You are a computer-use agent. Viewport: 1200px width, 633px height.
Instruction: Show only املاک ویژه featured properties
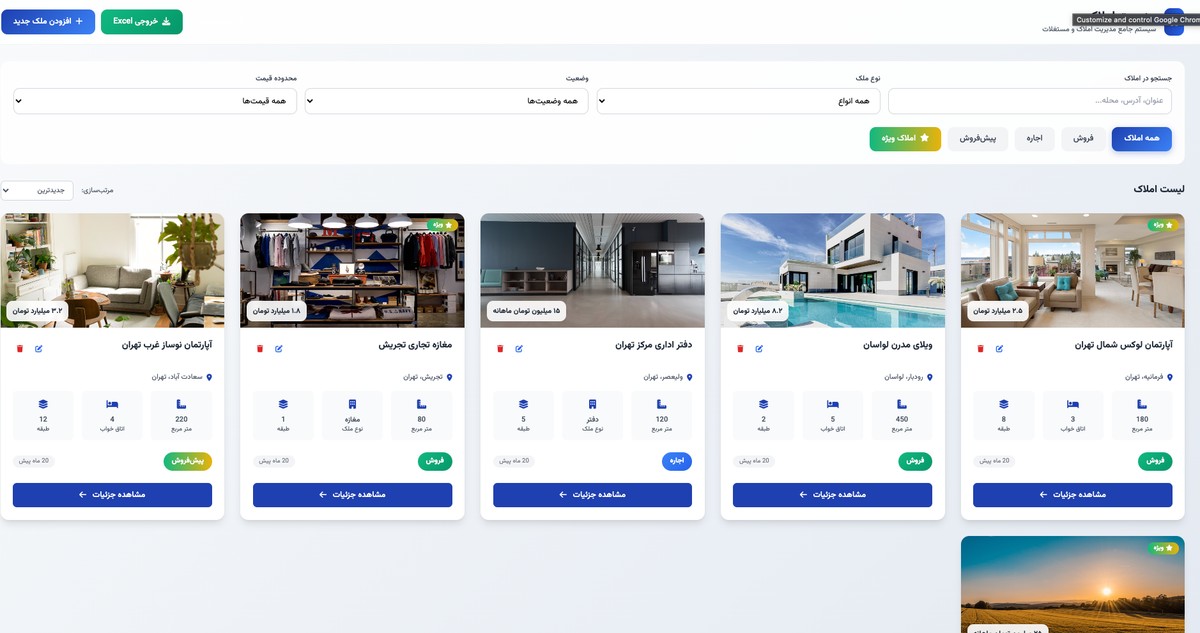905,139
